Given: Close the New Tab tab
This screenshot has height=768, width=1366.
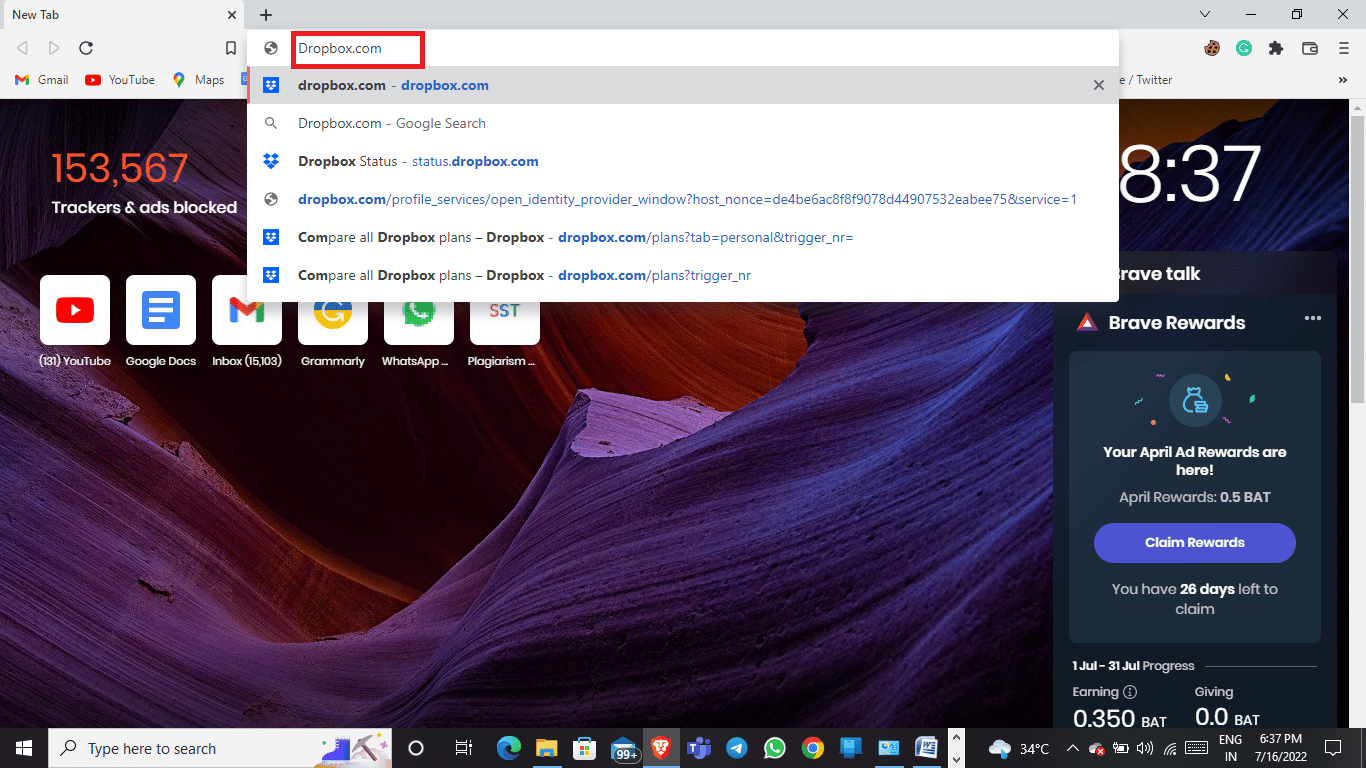Looking at the screenshot, I should [x=232, y=15].
